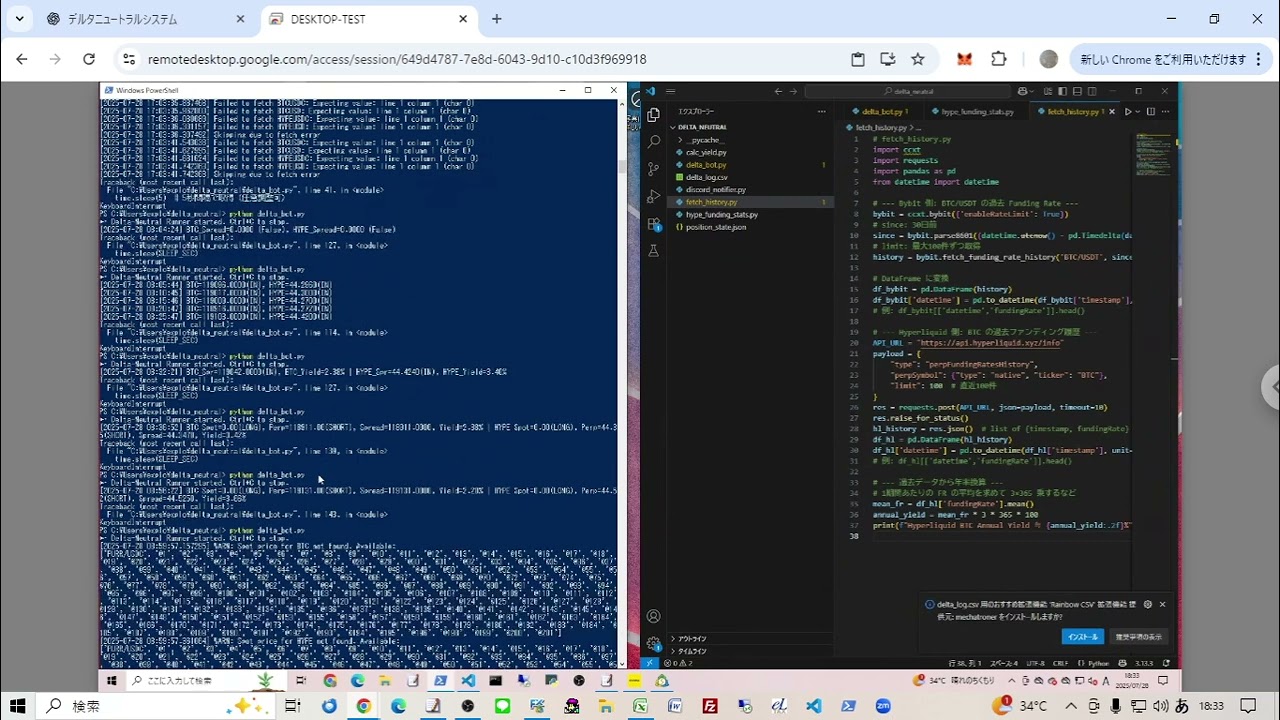This screenshot has width=1280, height=720.
Task: Click the split editor icon
Action: [x=1151, y=112]
